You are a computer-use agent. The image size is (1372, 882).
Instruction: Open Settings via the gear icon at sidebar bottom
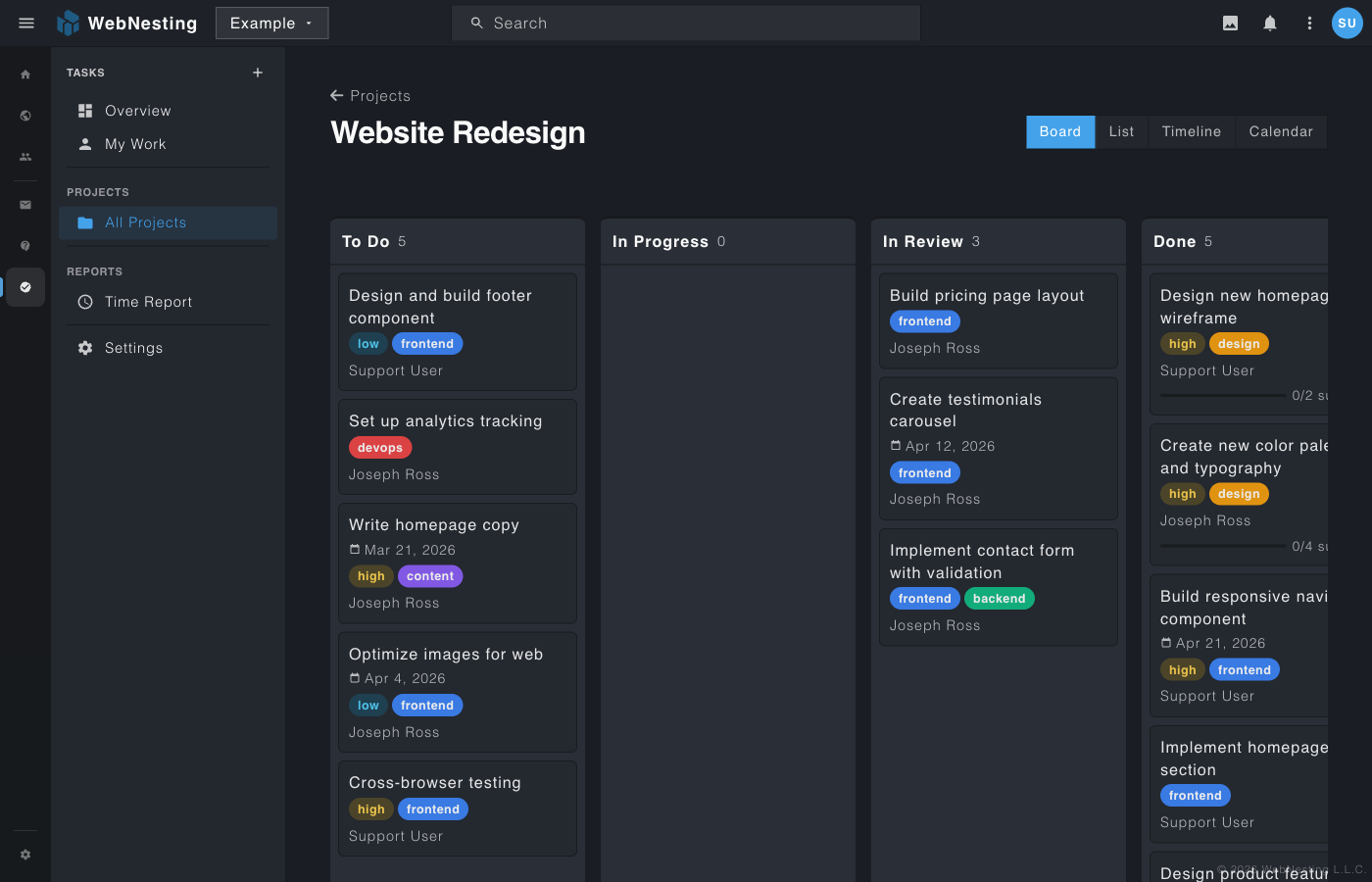tap(25, 854)
